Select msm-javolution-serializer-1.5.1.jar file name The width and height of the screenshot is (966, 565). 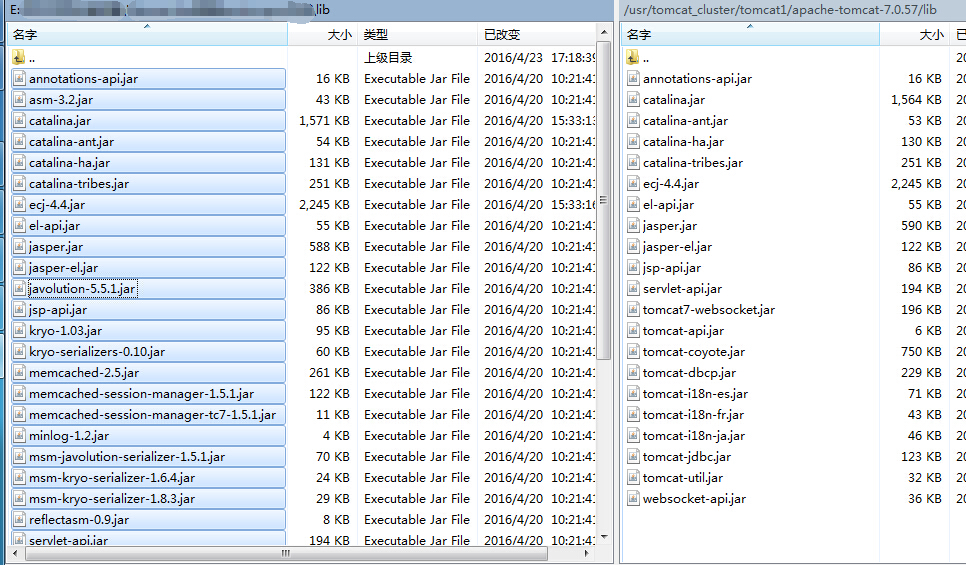(127, 457)
